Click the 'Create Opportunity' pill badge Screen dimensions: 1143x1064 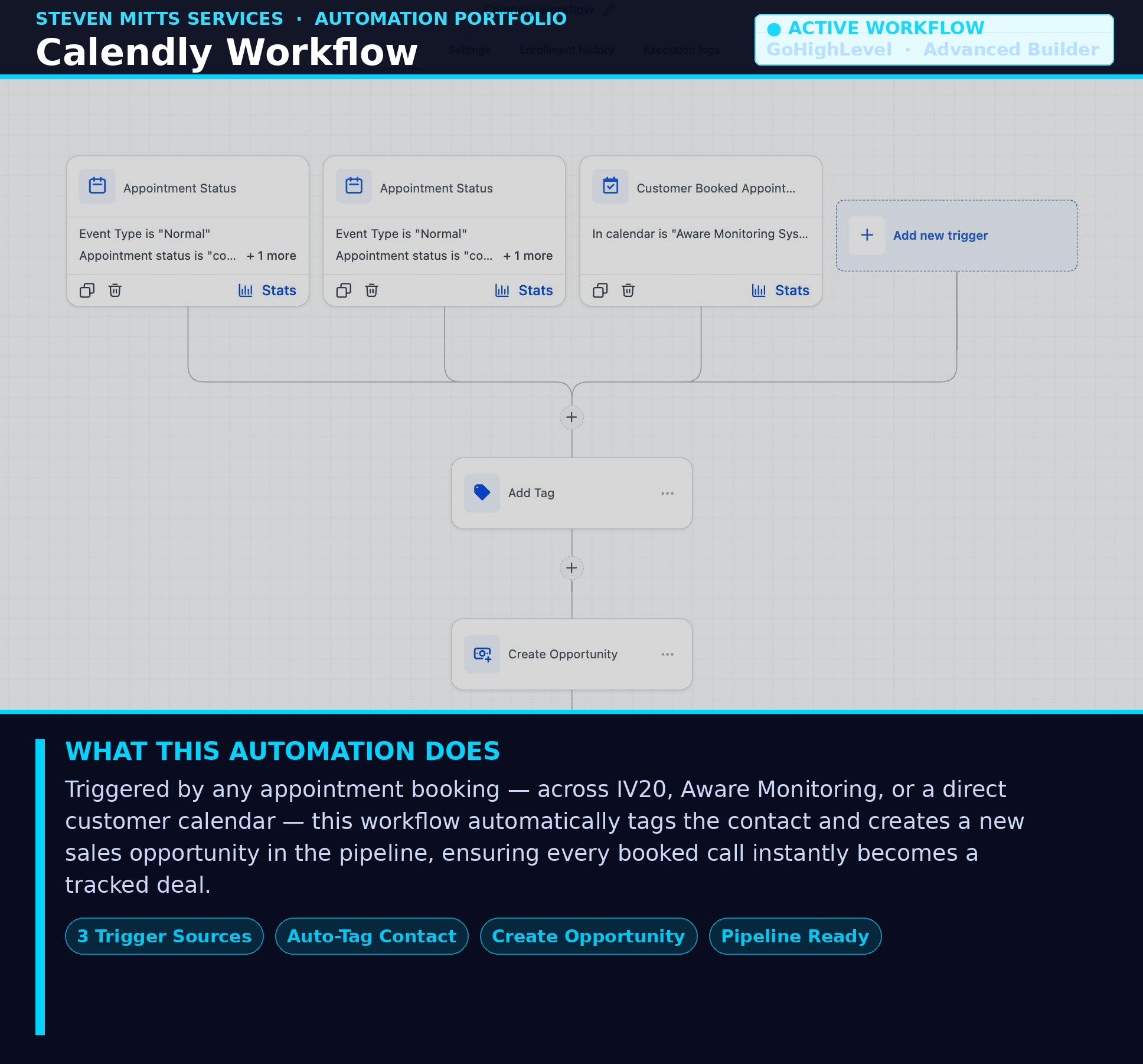[x=589, y=936]
